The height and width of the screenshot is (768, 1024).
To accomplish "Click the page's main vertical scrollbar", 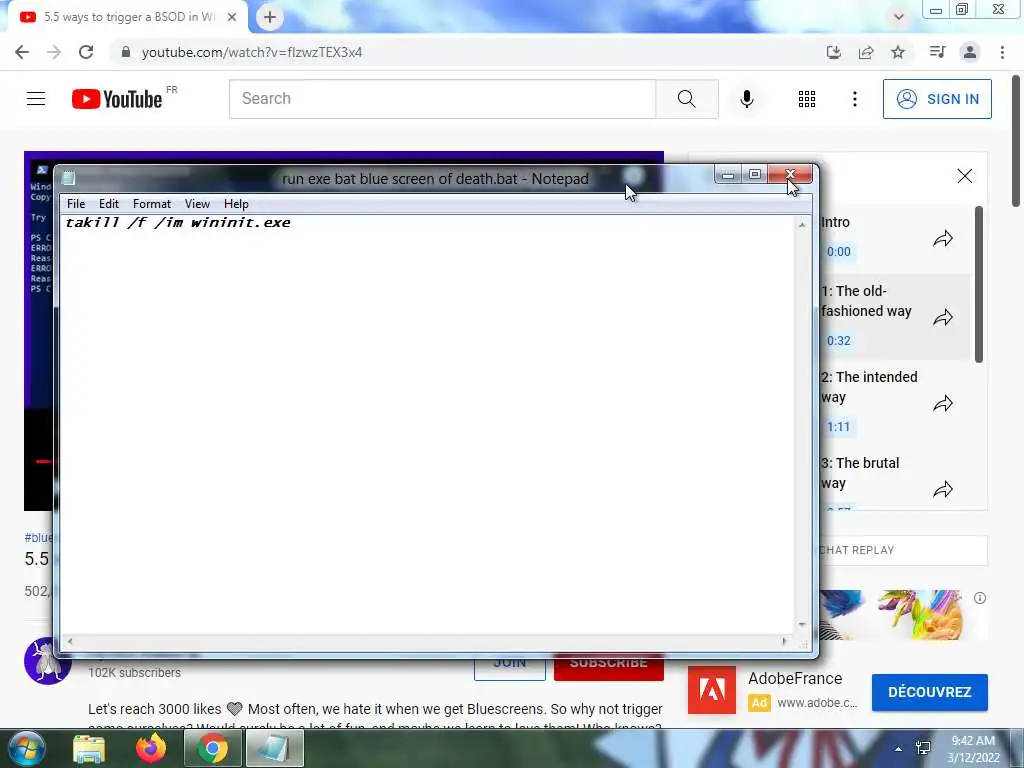I will (x=1016, y=140).
